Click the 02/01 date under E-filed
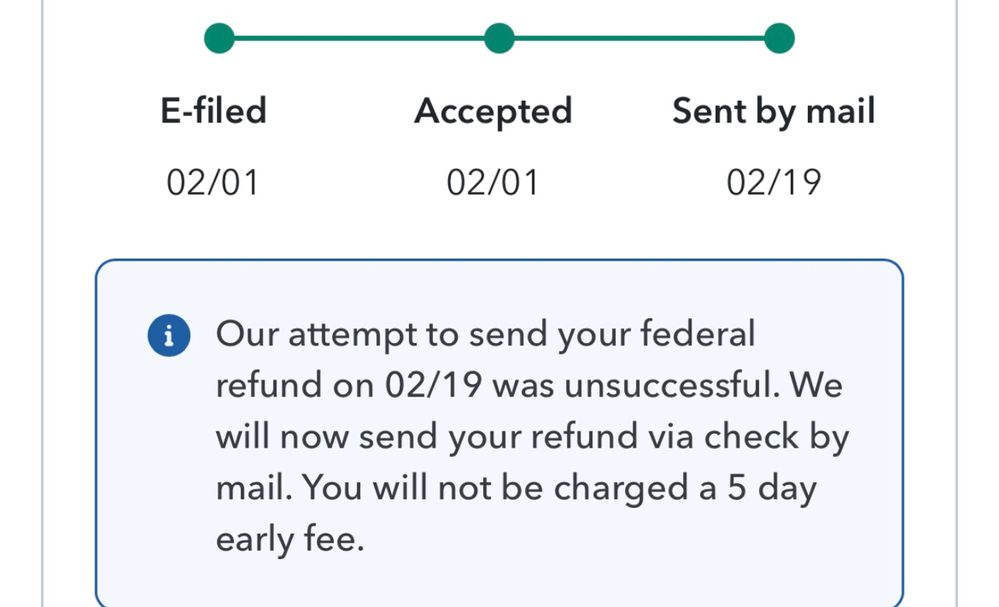999x607 pixels. click(x=213, y=183)
